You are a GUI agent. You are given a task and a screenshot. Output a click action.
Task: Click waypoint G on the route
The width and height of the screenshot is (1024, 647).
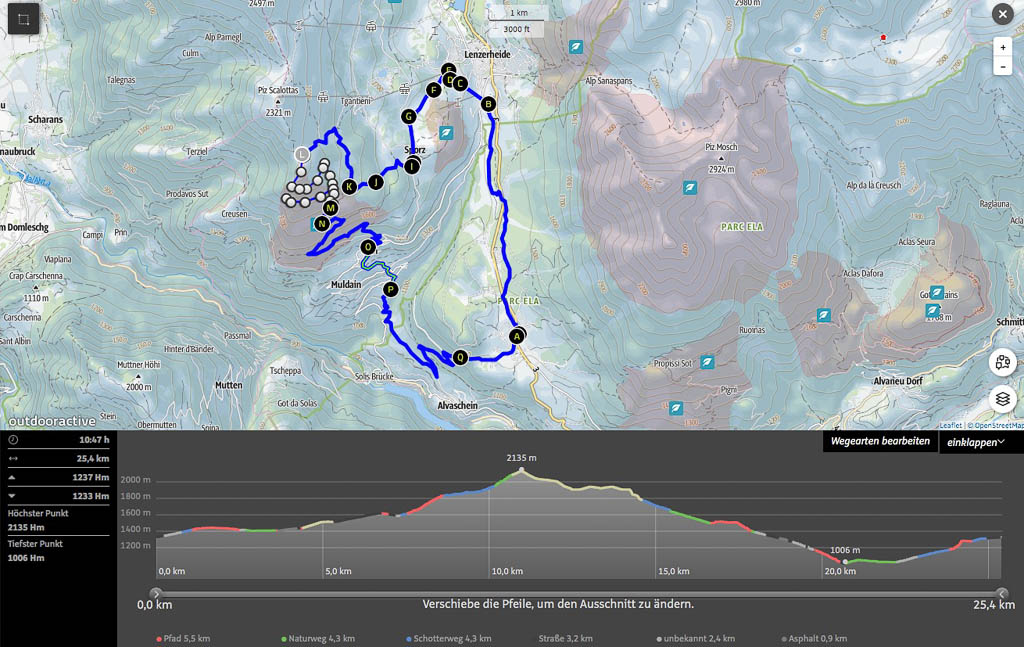[x=408, y=117]
